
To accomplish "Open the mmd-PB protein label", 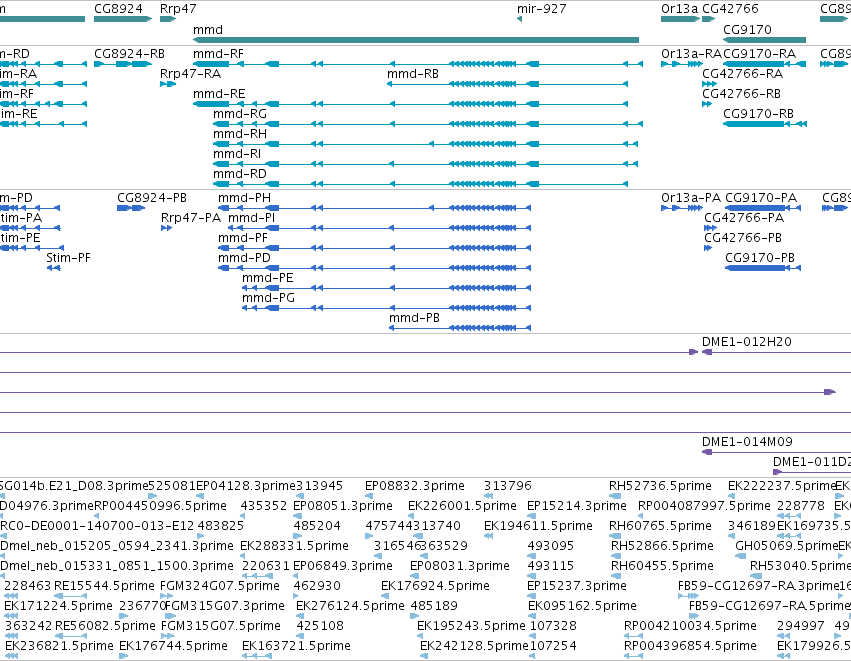I will (415, 318).
